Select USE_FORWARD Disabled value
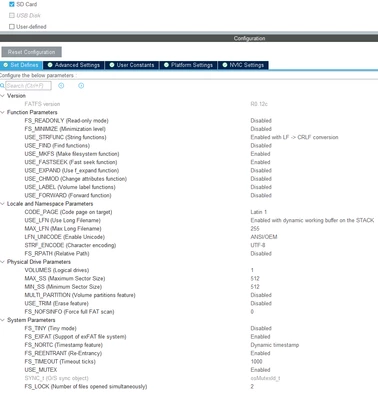Image resolution: width=378 pixels, height=400 pixels. click(261, 195)
